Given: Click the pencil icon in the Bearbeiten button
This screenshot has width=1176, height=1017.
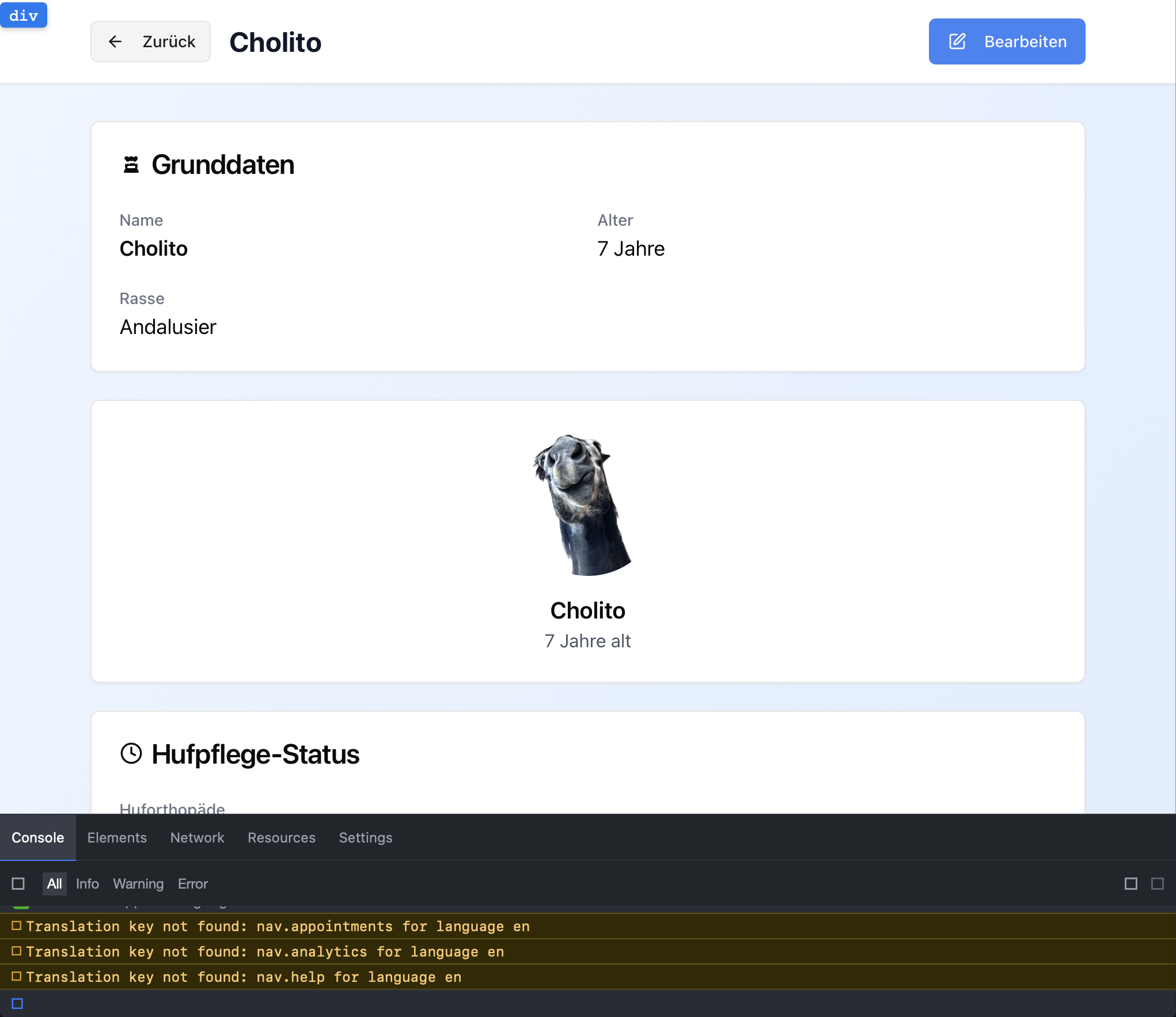Looking at the screenshot, I should click(957, 41).
